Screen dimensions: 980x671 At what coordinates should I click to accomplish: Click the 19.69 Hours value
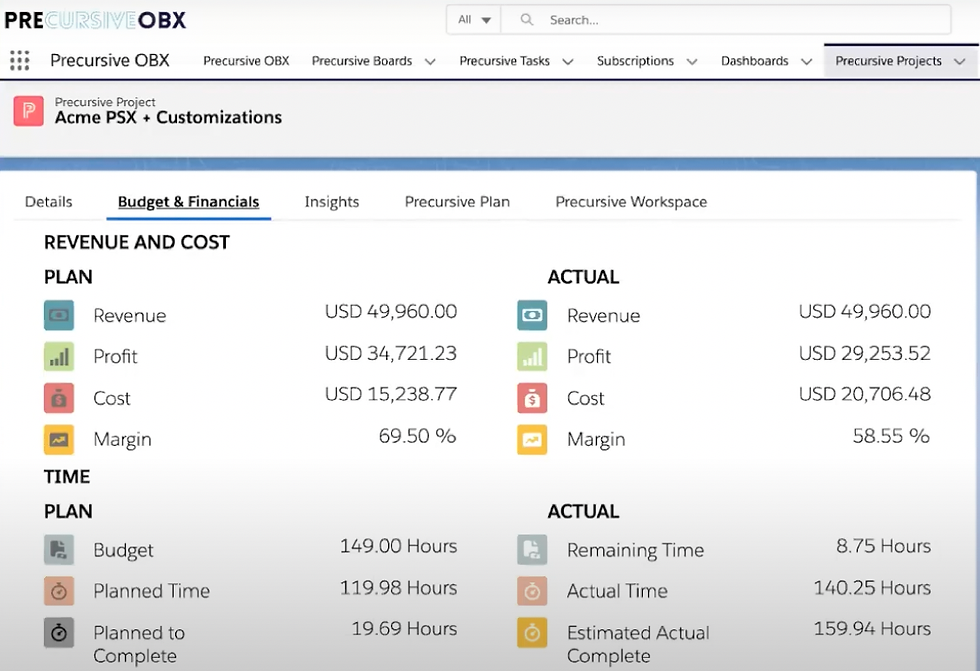click(404, 629)
